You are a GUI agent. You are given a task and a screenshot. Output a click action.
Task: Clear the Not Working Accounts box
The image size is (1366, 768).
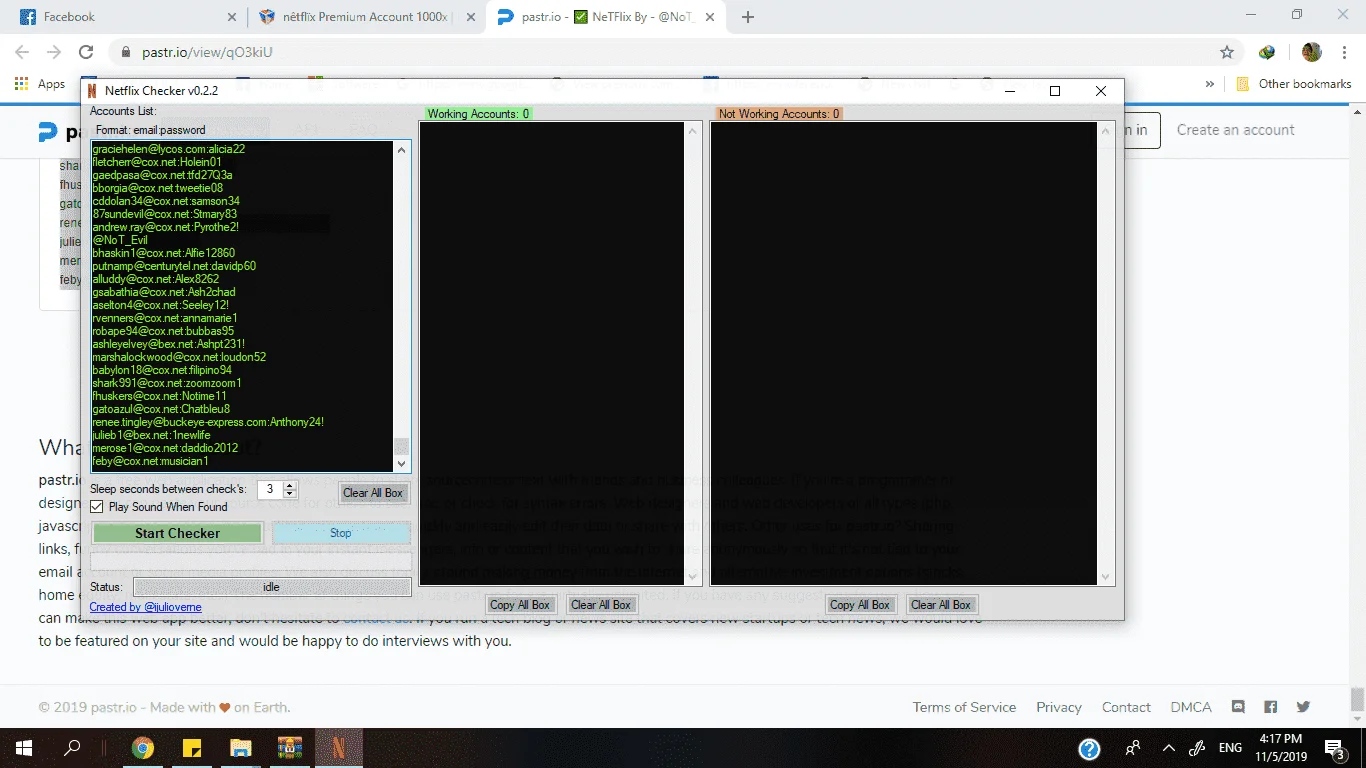[x=941, y=605]
